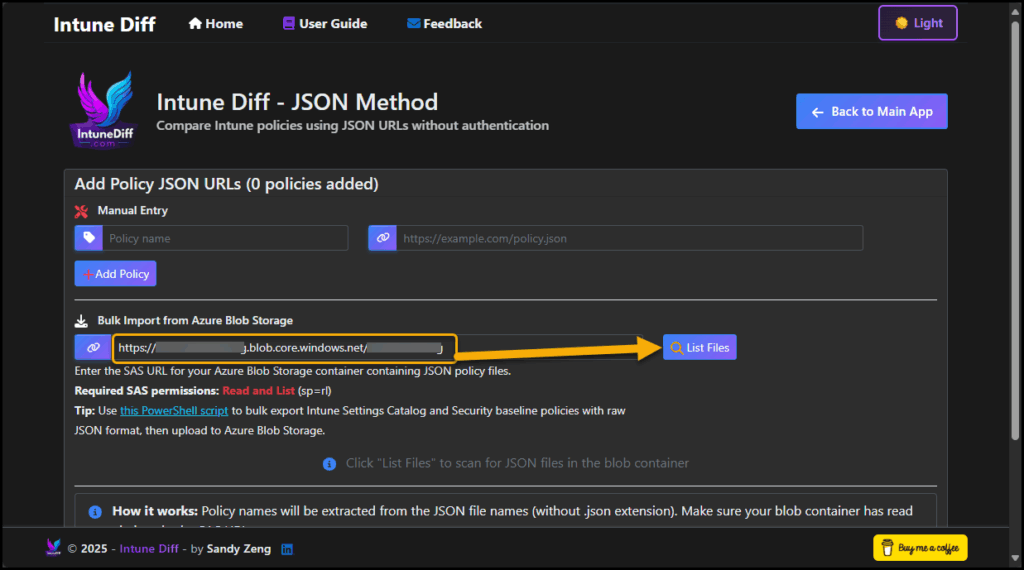This screenshot has height=570, width=1024.
Task: Click the IntuneDiff phoenix logo
Action: click(x=104, y=110)
